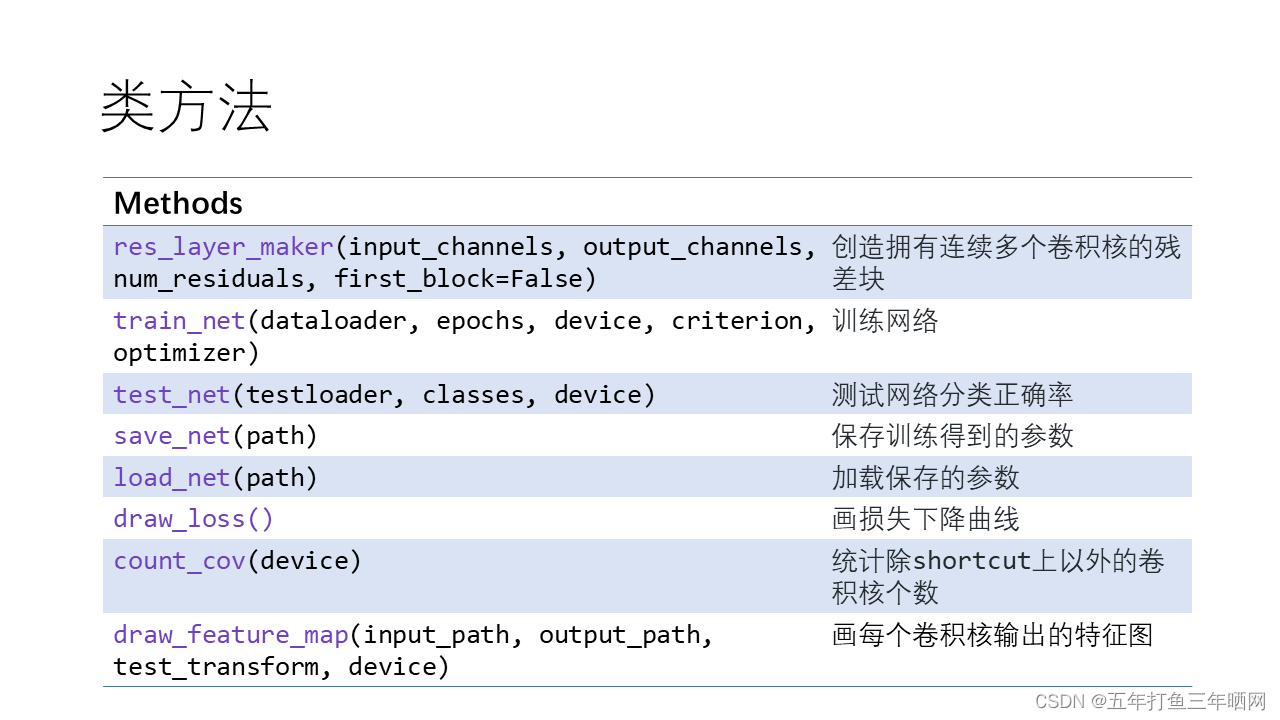Select the save_net method link
The image size is (1280, 720).
coord(171,435)
